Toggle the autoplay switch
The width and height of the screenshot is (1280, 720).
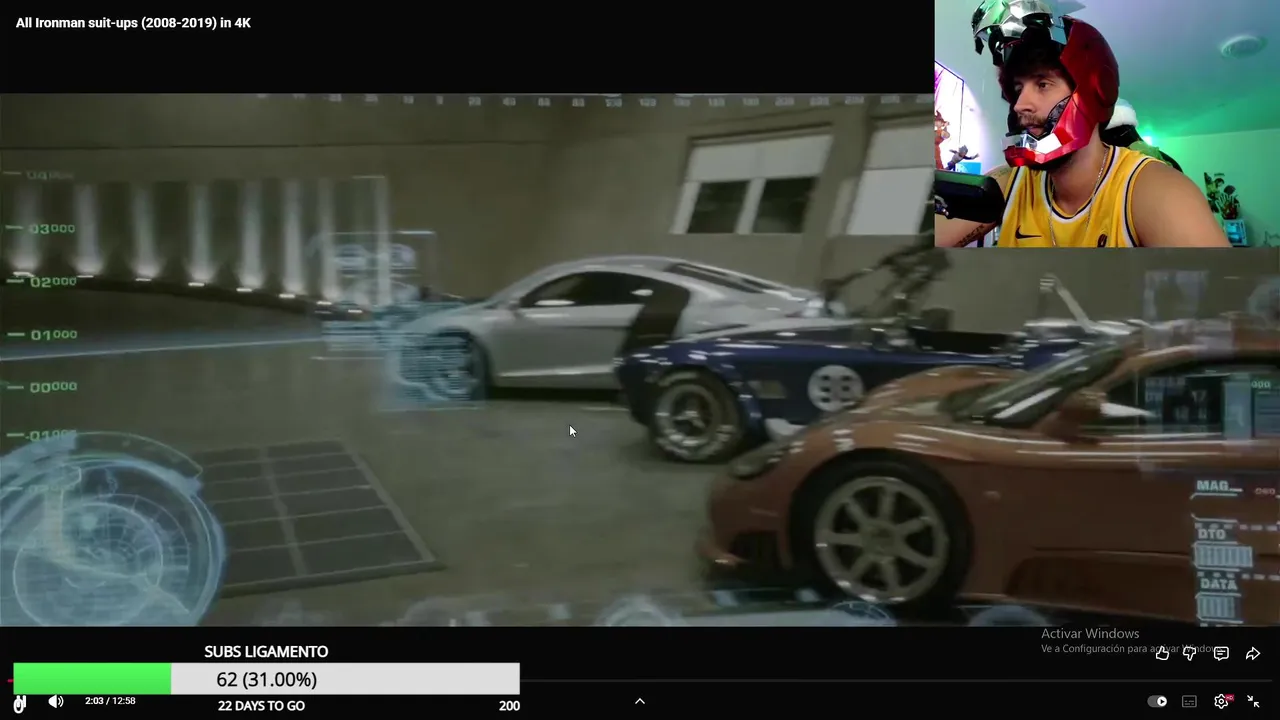(x=1157, y=702)
